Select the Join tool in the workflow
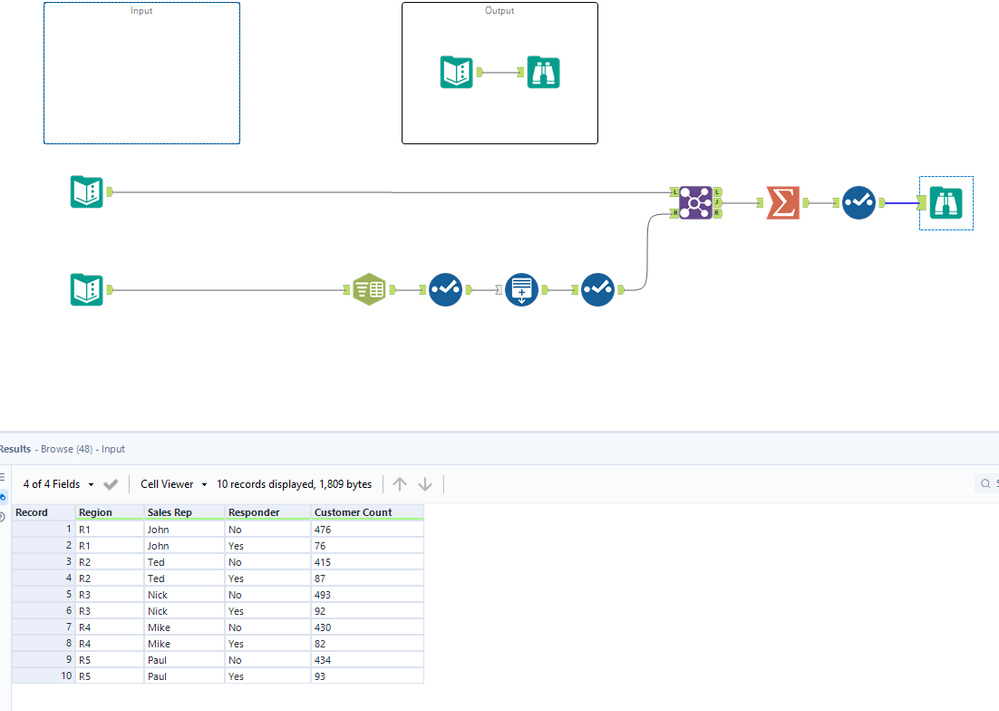 [695, 202]
